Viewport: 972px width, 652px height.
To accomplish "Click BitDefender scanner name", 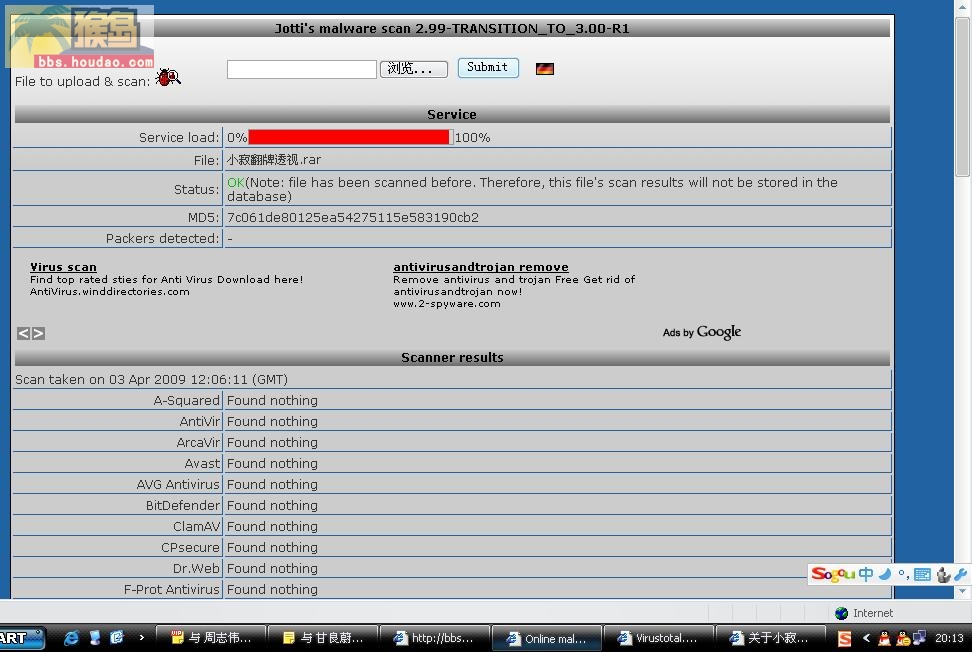I will point(183,506).
